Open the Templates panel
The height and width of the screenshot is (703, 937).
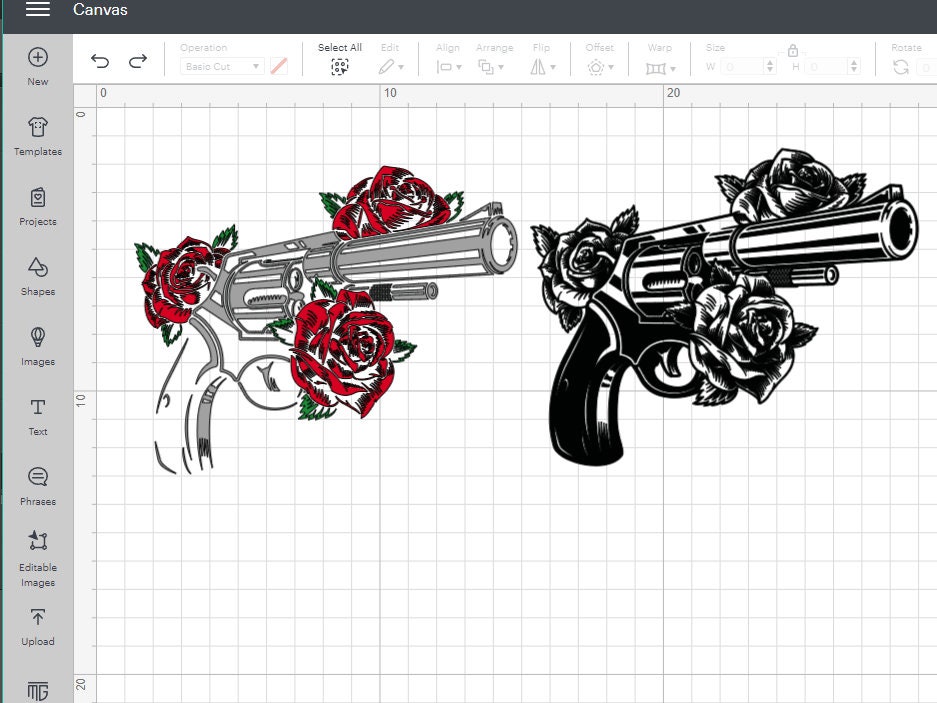click(38, 137)
